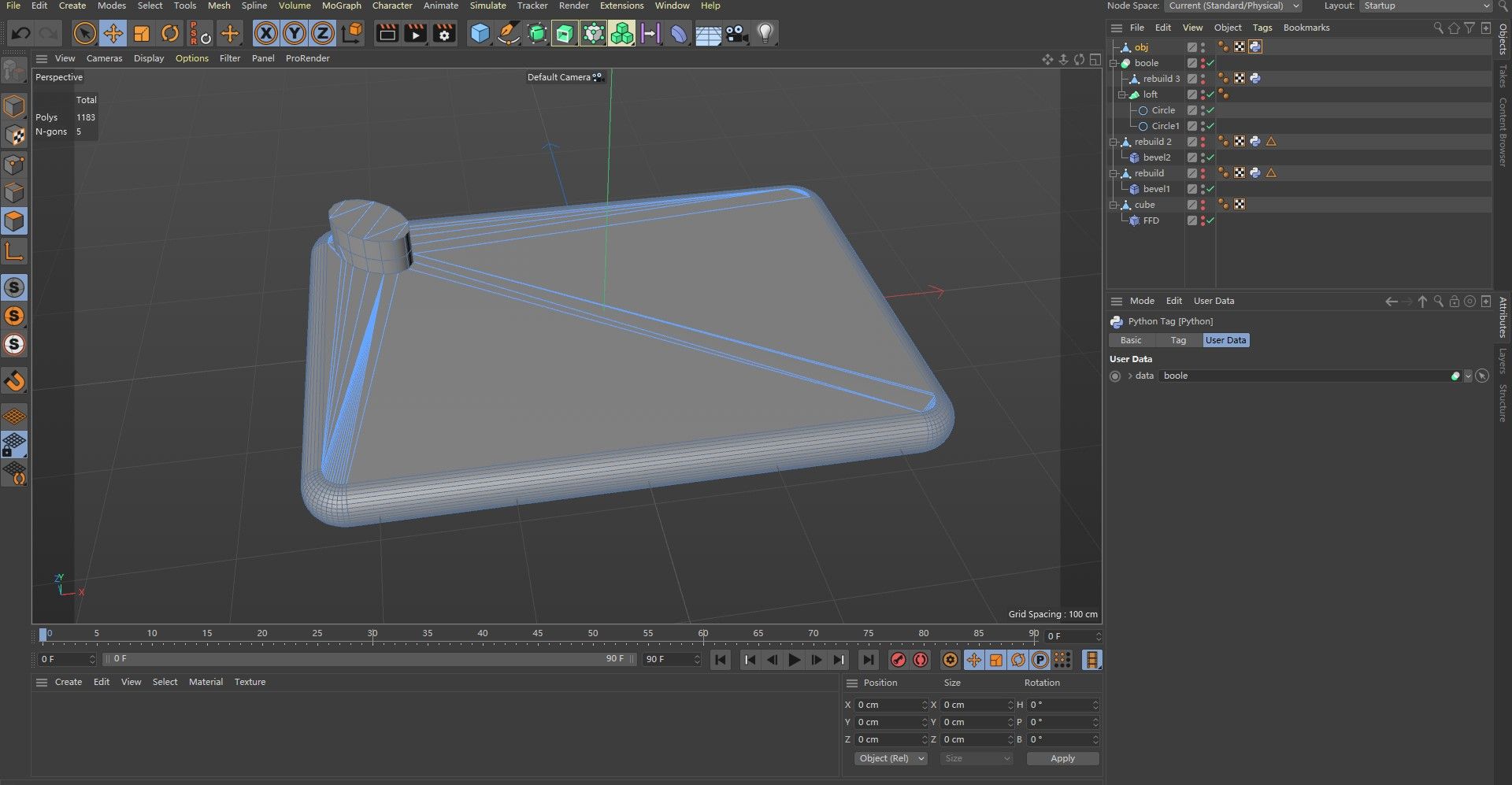This screenshot has height=785, width=1512.
Task: Click the Undo arrow icon
Action: pyautogui.click(x=21, y=33)
